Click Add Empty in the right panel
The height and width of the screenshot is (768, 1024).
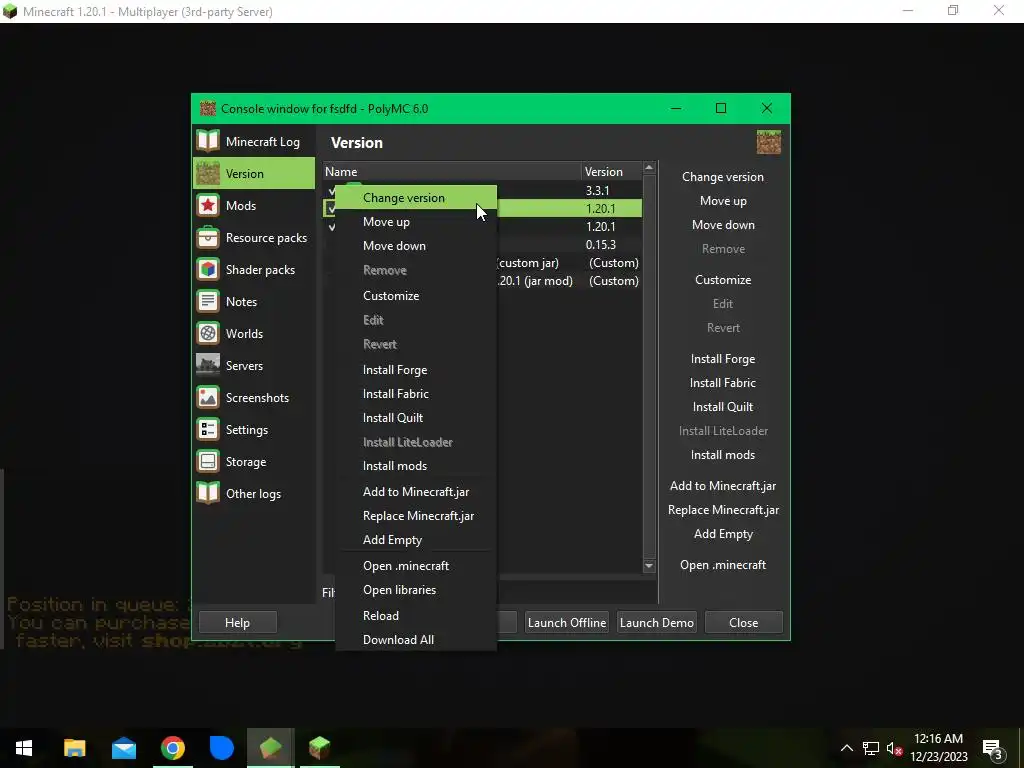(723, 534)
